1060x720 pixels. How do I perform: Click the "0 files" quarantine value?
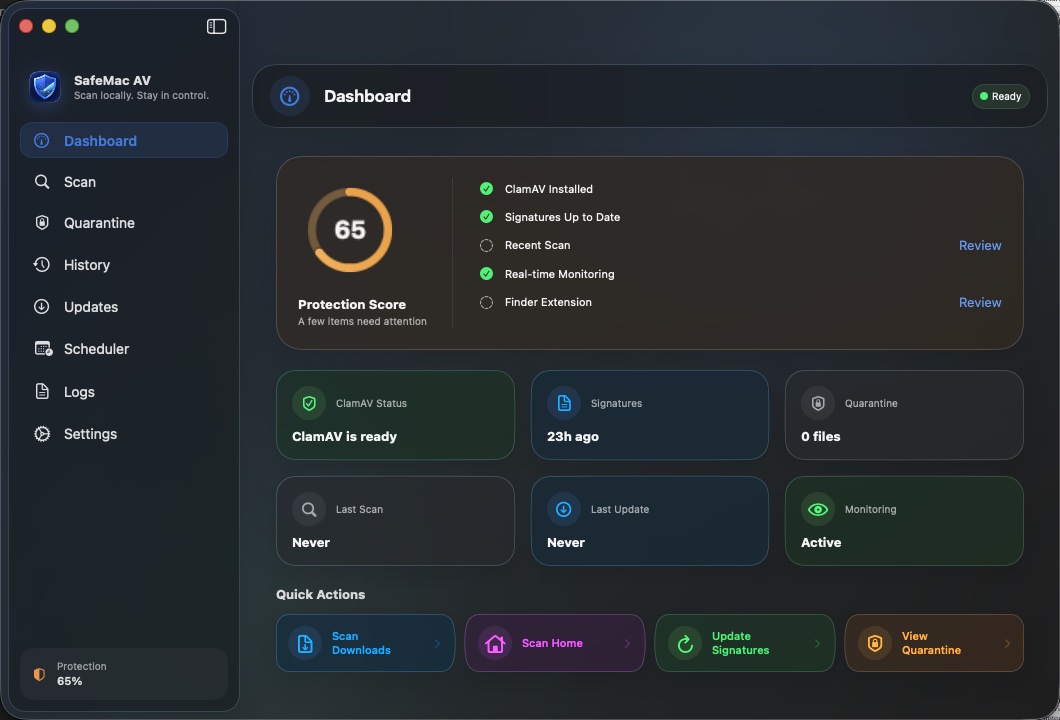[x=821, y=437]
